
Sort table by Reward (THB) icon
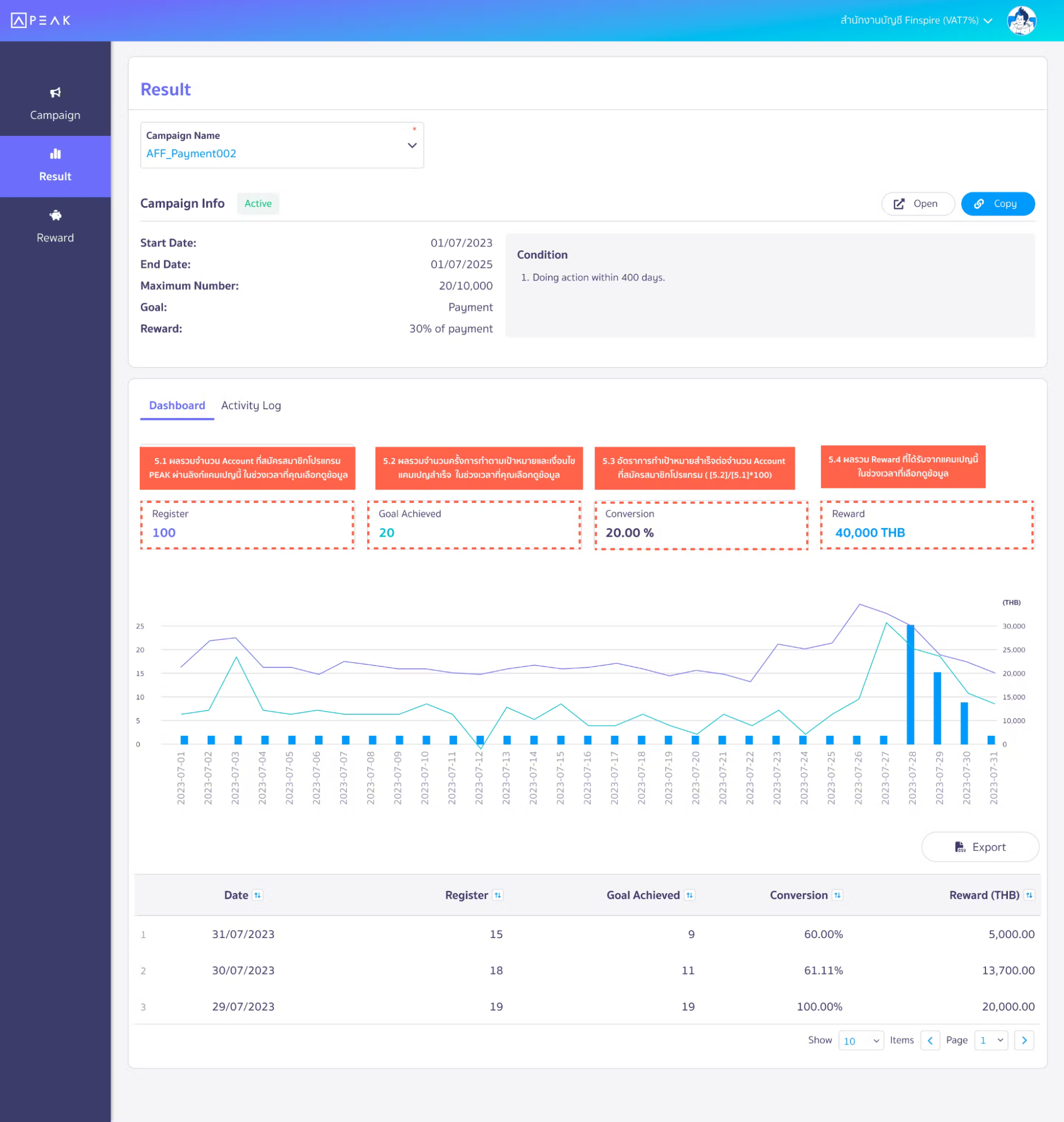tap(1029, 895)
